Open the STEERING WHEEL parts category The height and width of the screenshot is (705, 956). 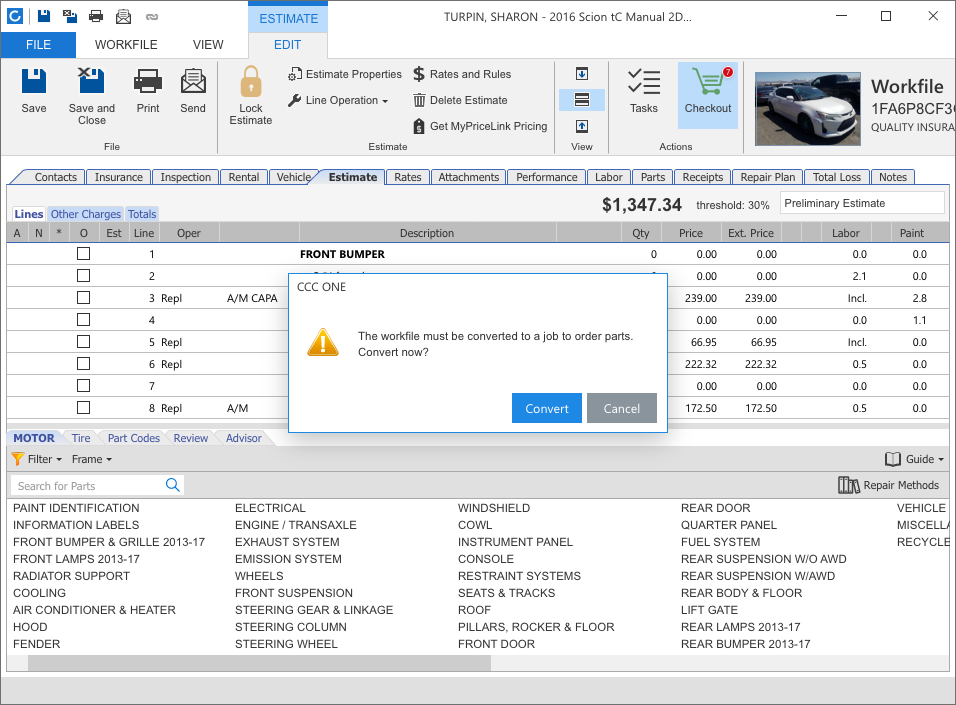pyautogui.click(x=286, y=644)
